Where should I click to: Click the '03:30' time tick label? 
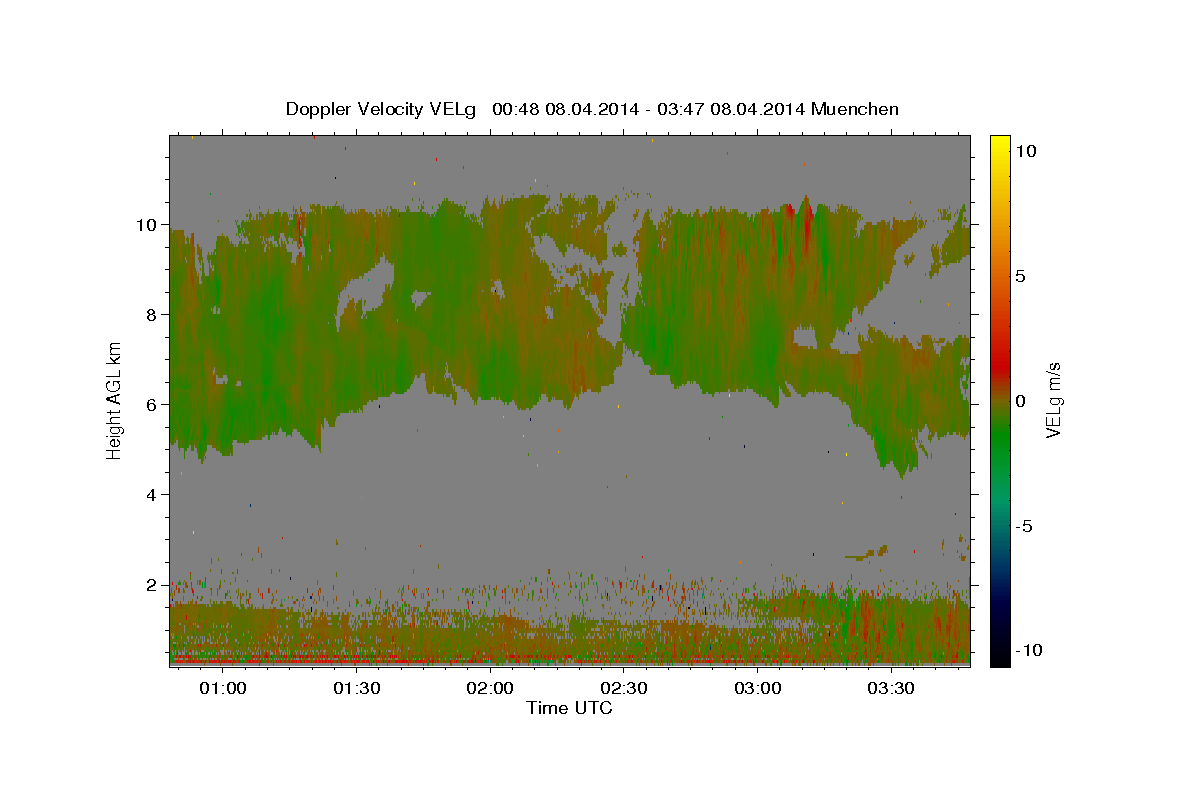tap(891, 689)
